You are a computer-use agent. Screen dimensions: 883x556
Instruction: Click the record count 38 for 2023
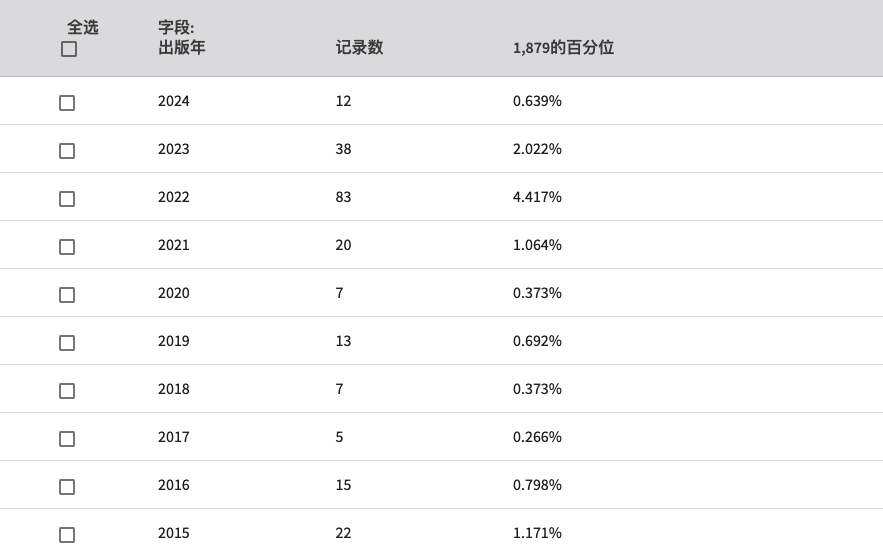tap(344, 149)
